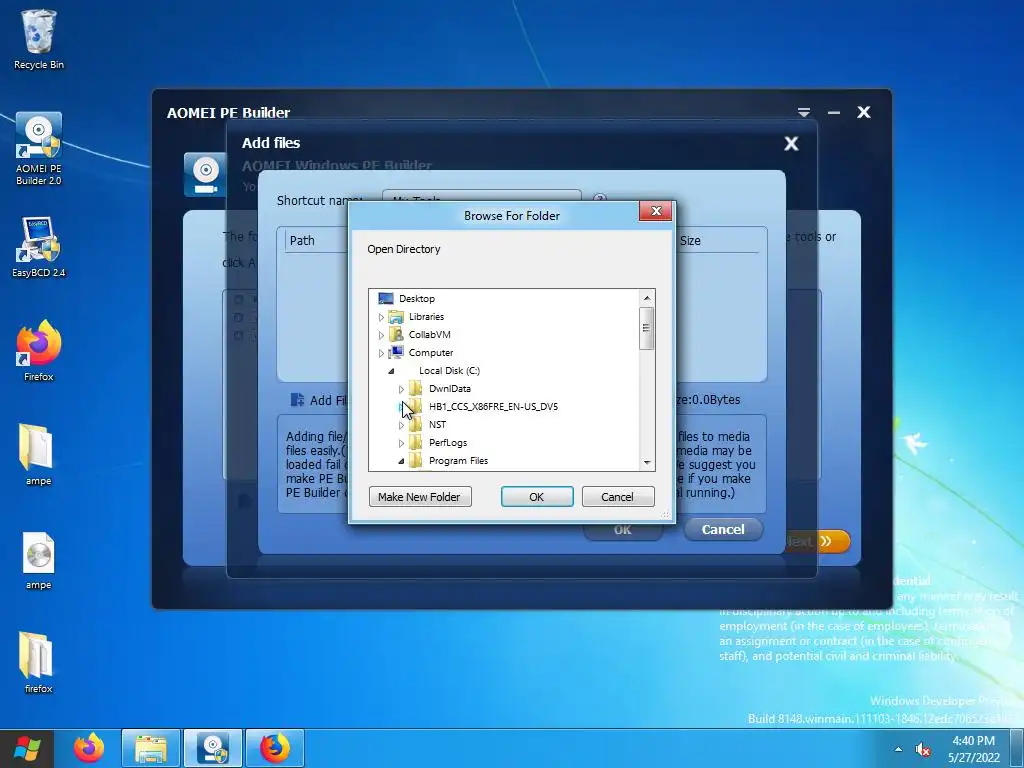This screenshot has height=768, width=1024.
Task: Expand the CollabVM tree node
Action: point(381,335)
